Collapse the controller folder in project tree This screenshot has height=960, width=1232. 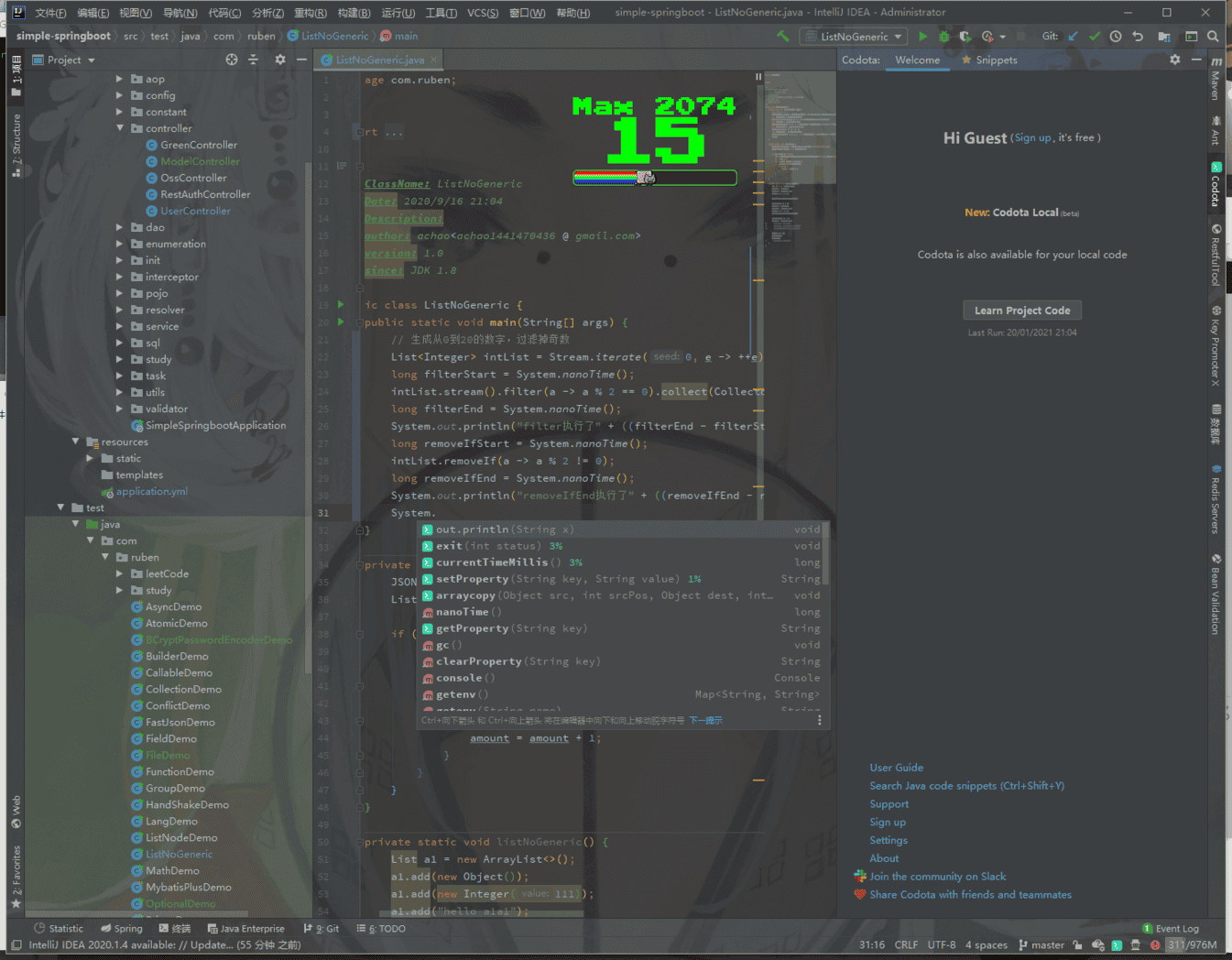click(120, 128)
